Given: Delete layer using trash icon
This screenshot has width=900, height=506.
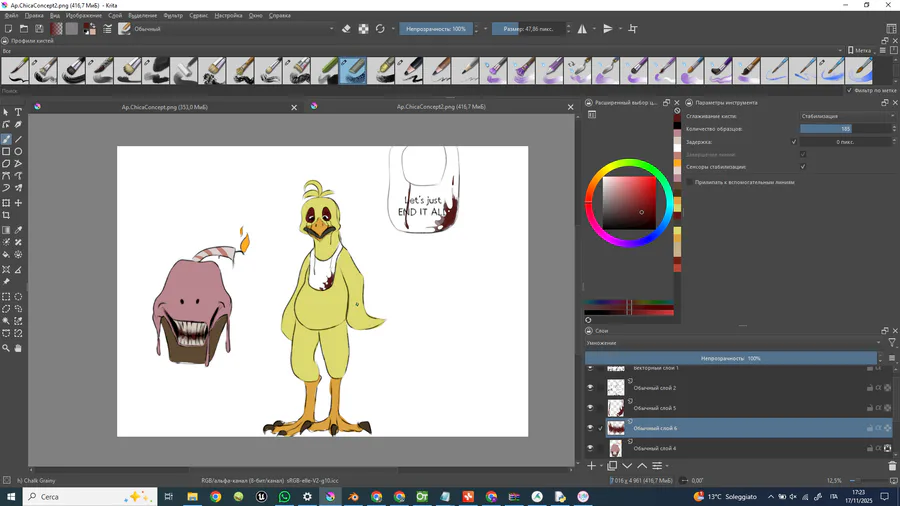Looking at the screenshot, I should coord(892,466).
